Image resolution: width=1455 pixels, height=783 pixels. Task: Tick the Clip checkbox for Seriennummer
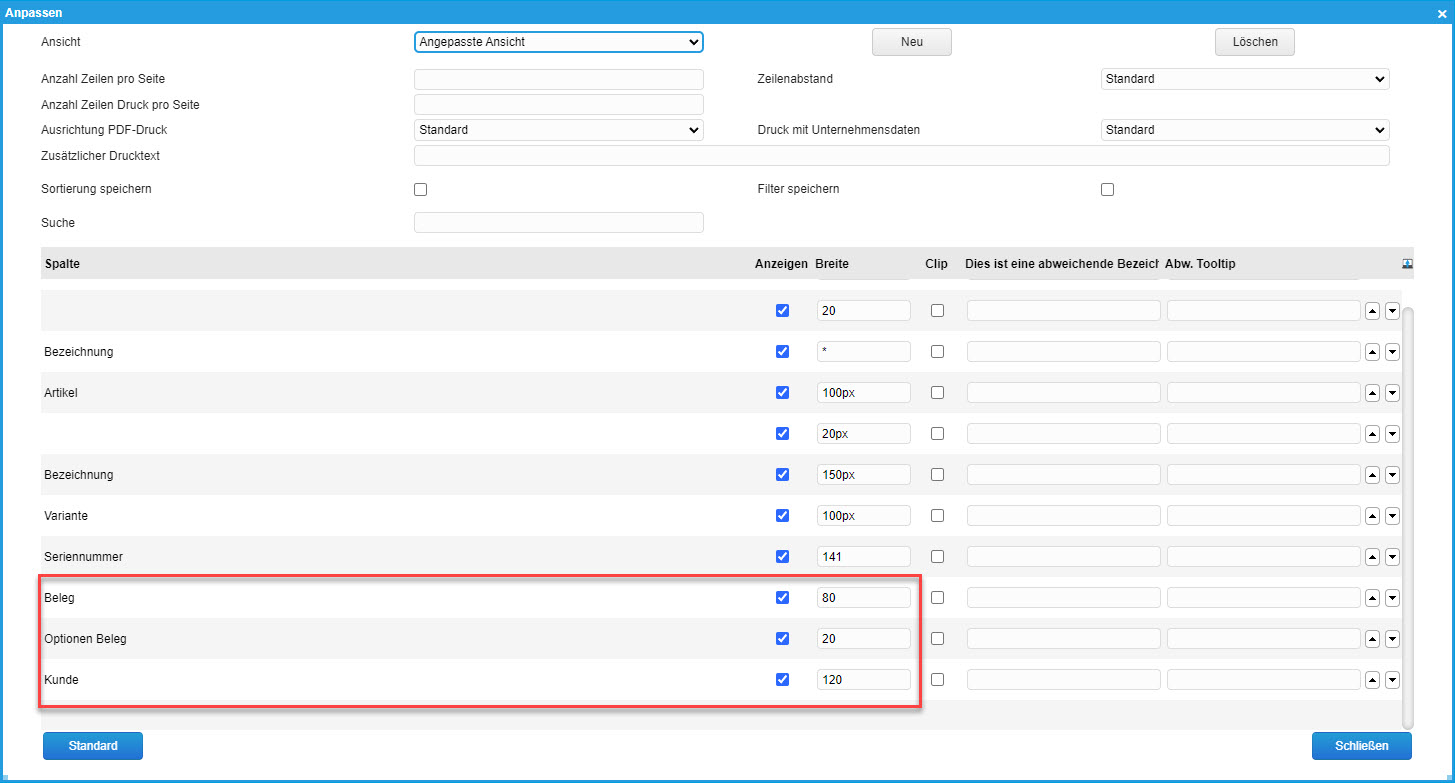coord(937,557)
